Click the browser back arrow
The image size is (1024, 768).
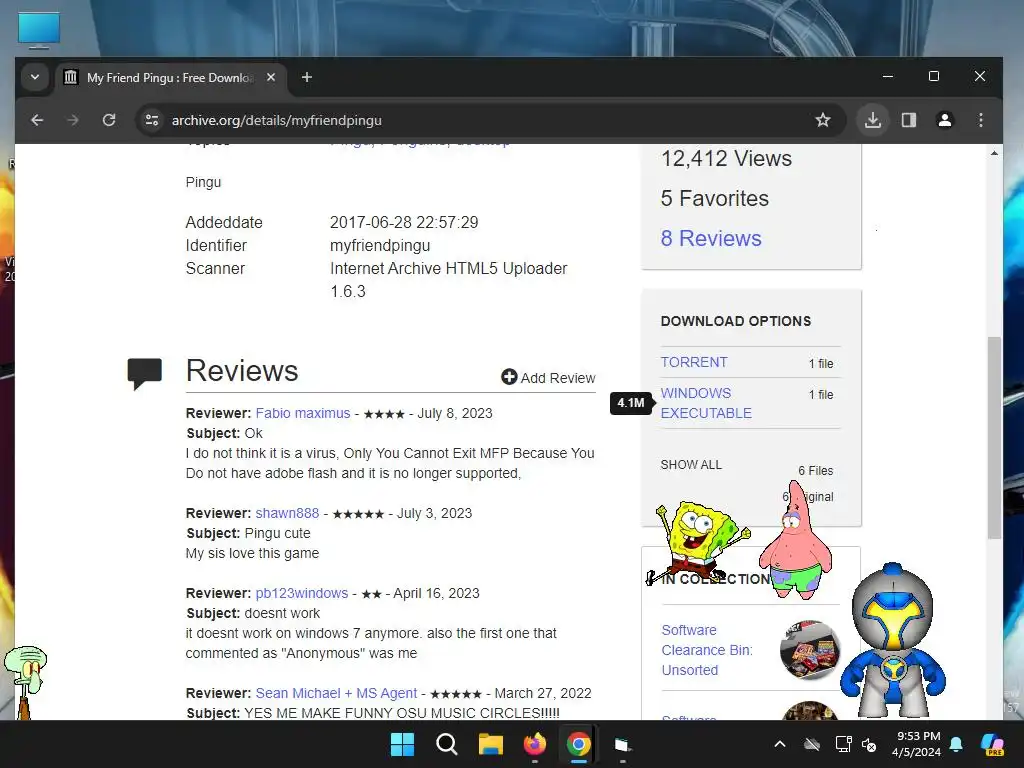37,120
